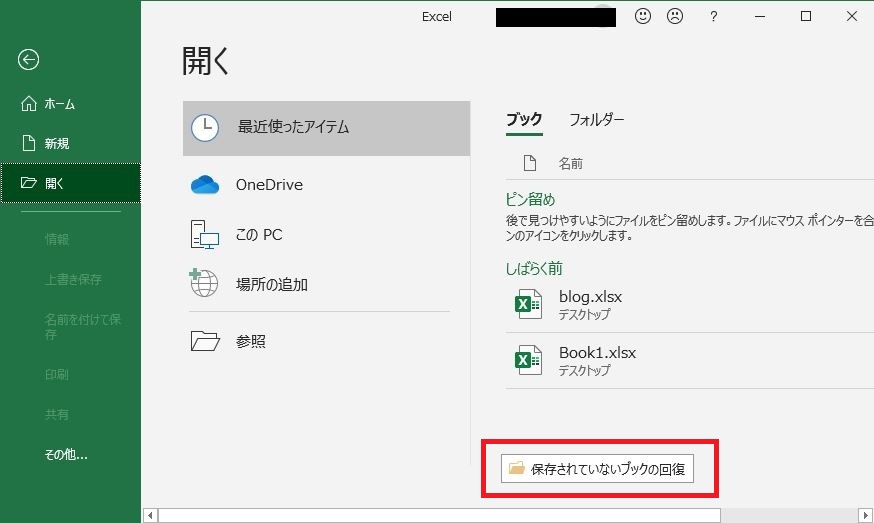Click 場所の追加 option
This screenshot has height=523, width=874.
[x=326, y=284]
